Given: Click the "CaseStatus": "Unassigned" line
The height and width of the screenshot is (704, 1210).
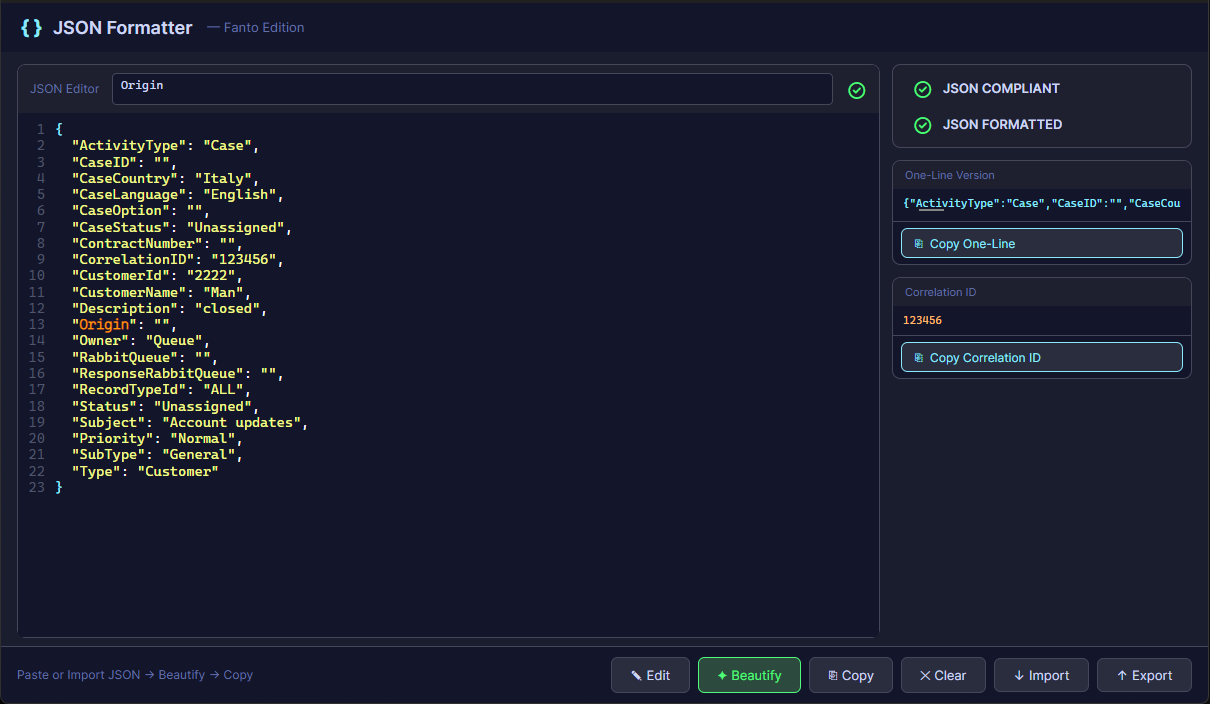Looking at the screenshot, I should click(182, 227).
